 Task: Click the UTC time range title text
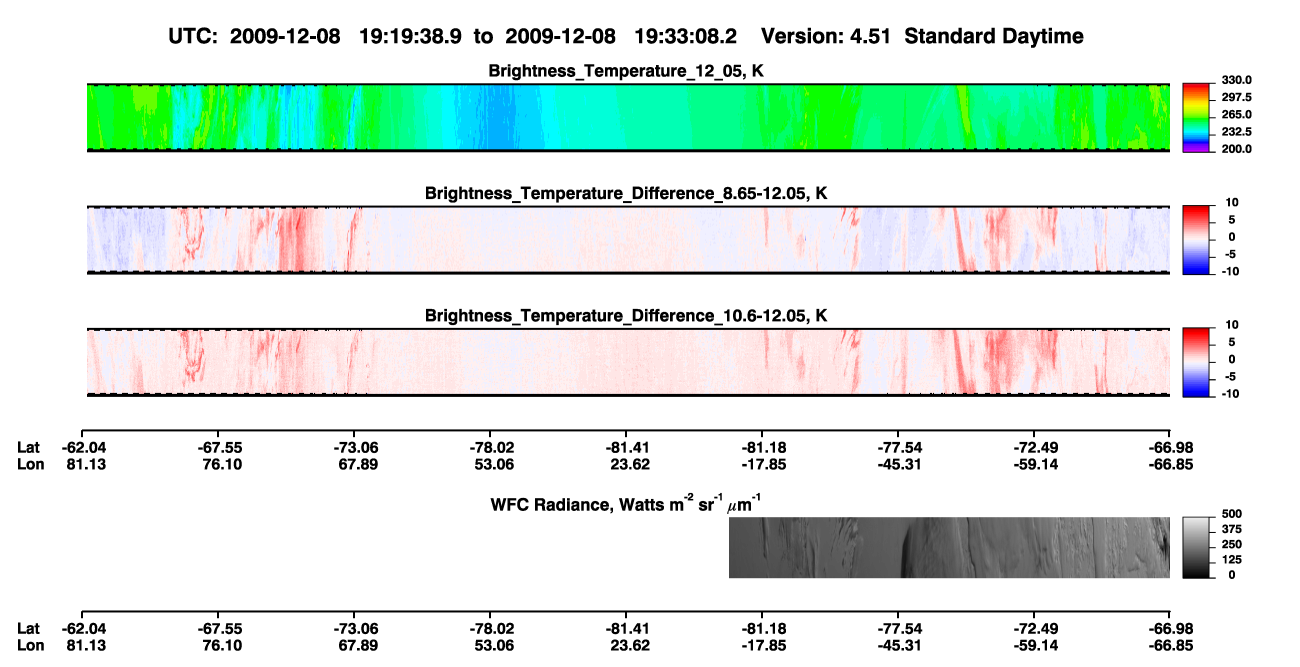point(456,36)
